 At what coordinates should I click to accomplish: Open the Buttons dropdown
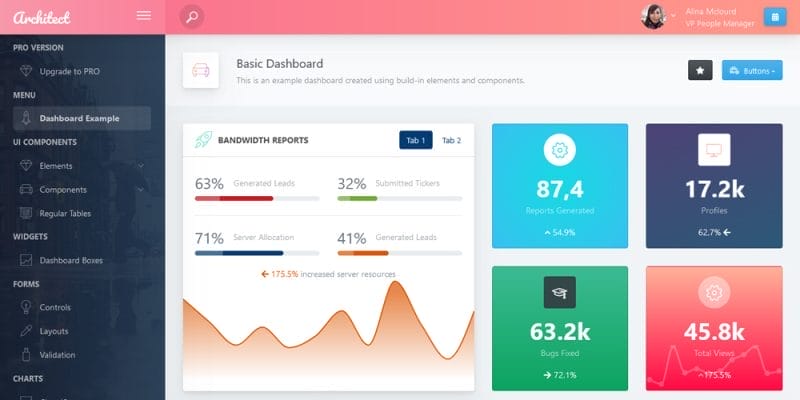[x=752, y=70]
